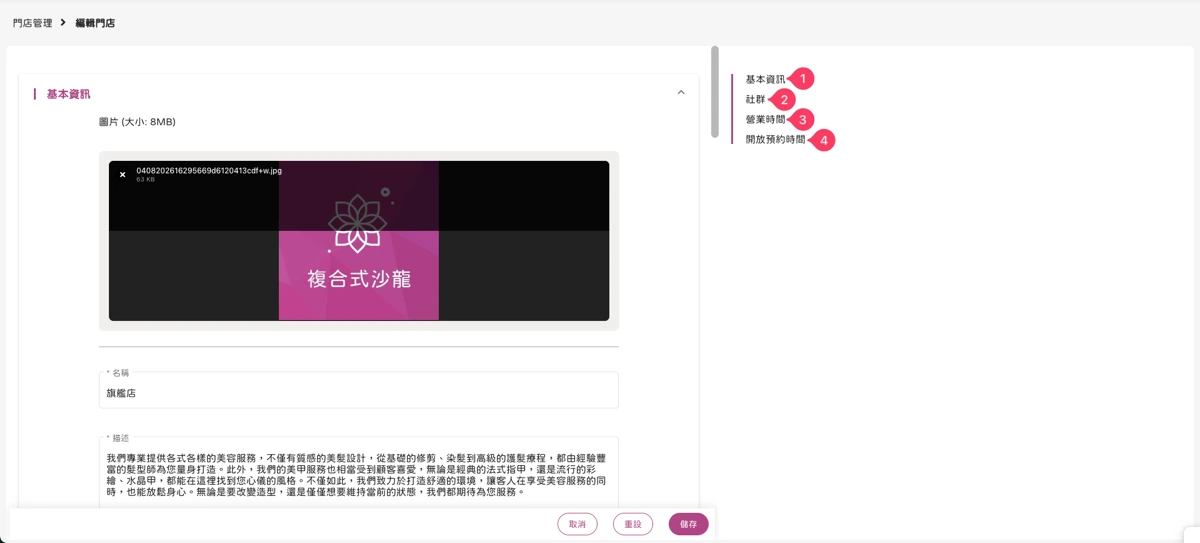This screenshot has width=1200, height=543.
Task: Click the numbered badge 1 marker
Action: coord(803,78)
